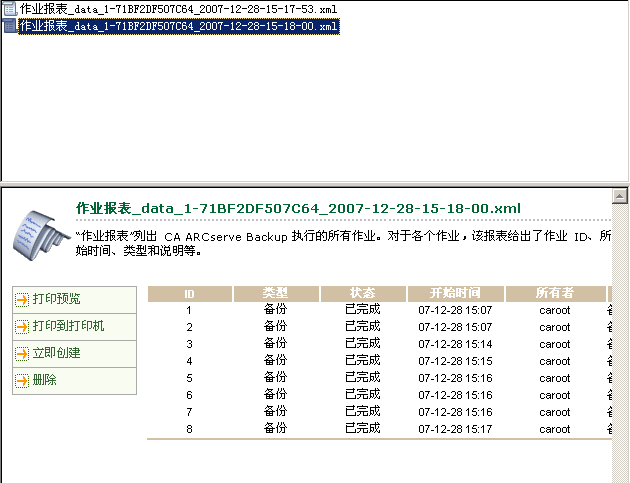The height and width of the screenshot is (483, 630).
Task: Click 备份 type cell in row 1
Action: (x=276, y=309)
